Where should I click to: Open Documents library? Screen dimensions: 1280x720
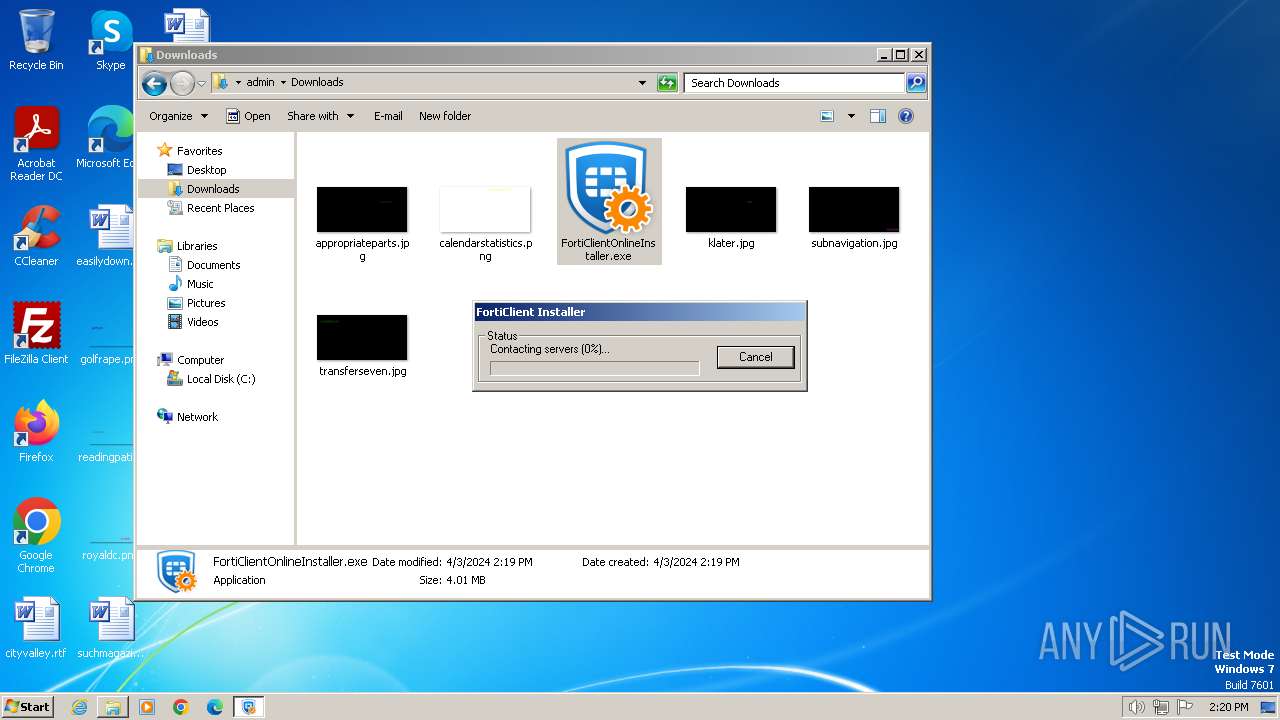(x=203, y=265)
